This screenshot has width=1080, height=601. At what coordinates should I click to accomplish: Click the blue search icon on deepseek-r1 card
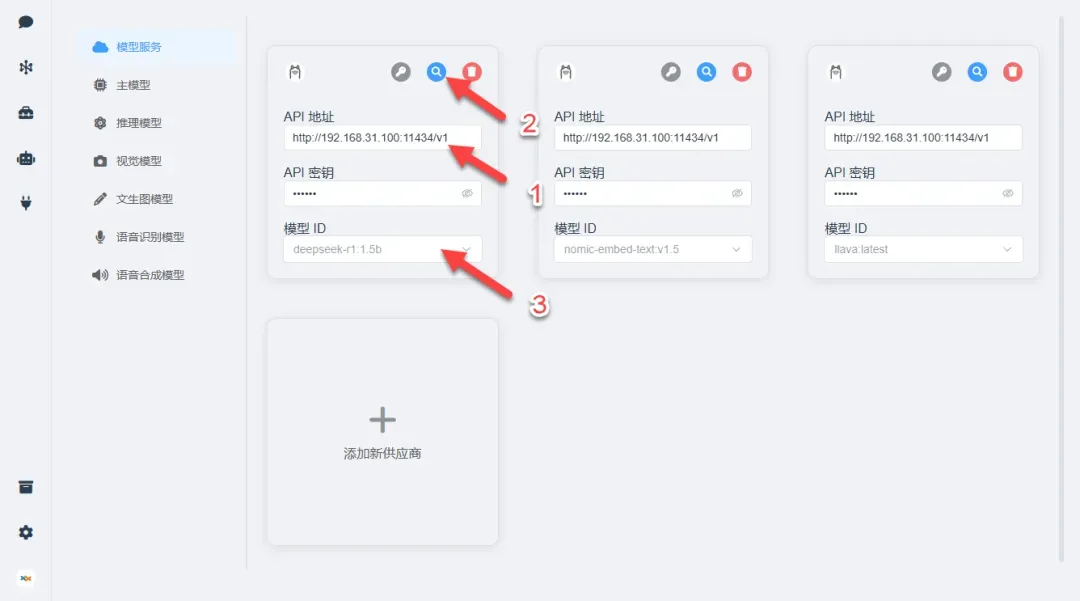click(436, 72)
